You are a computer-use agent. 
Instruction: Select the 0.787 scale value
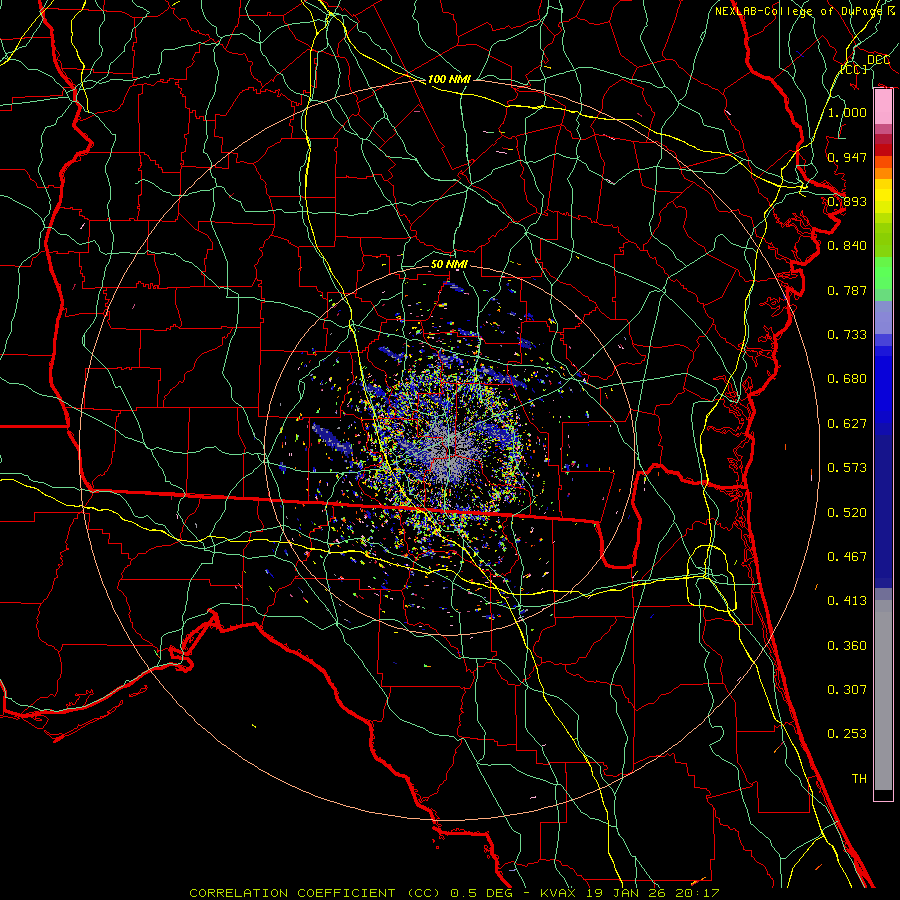point(847,290)
